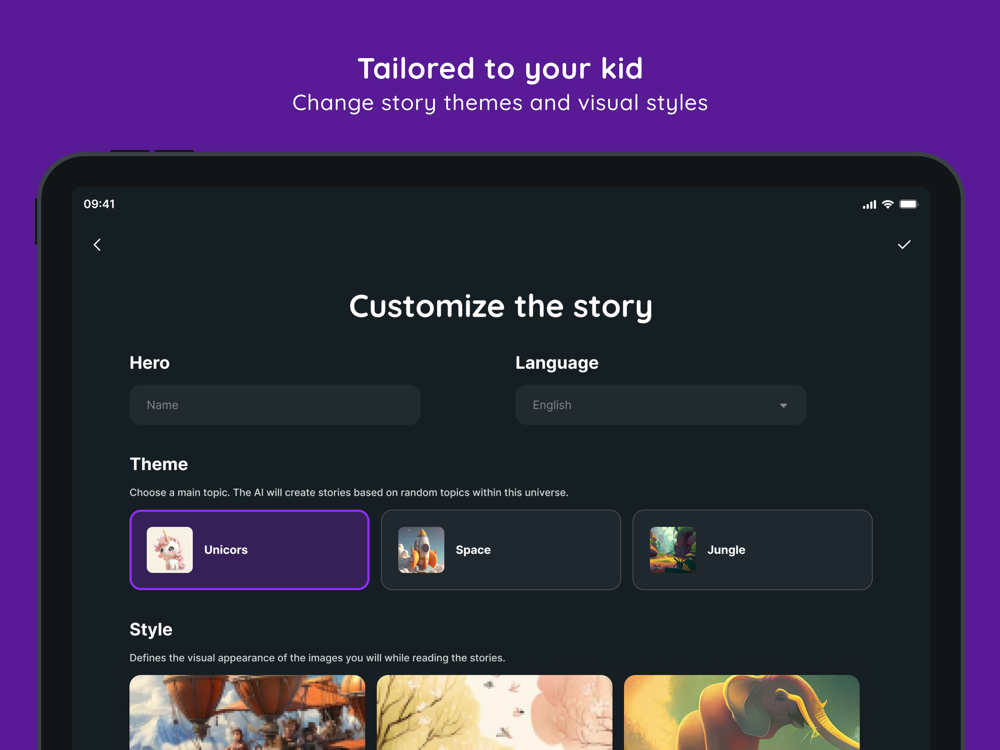The width and height of the screenshot is (1000, 750).
Task: Tap the Theme section heading
Action: click(x=159, y=464)
